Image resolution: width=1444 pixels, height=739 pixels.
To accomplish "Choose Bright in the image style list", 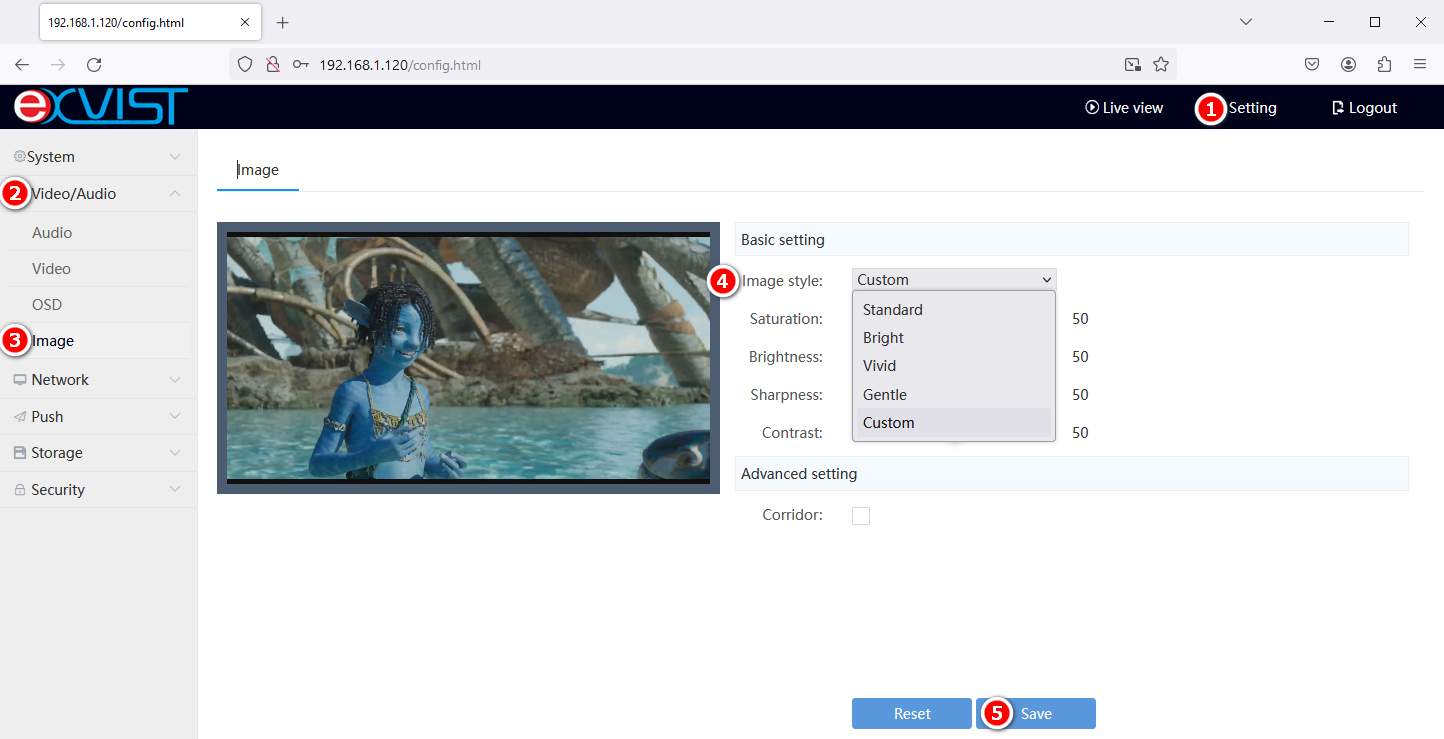I will tap(954, 337).
